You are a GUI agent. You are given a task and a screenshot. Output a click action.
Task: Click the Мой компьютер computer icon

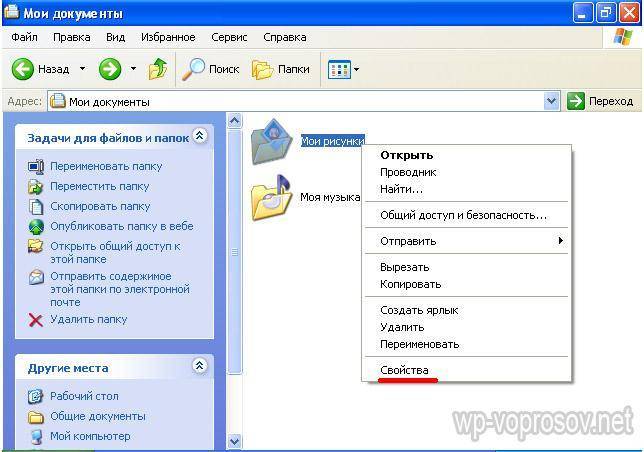coord(36,437)
